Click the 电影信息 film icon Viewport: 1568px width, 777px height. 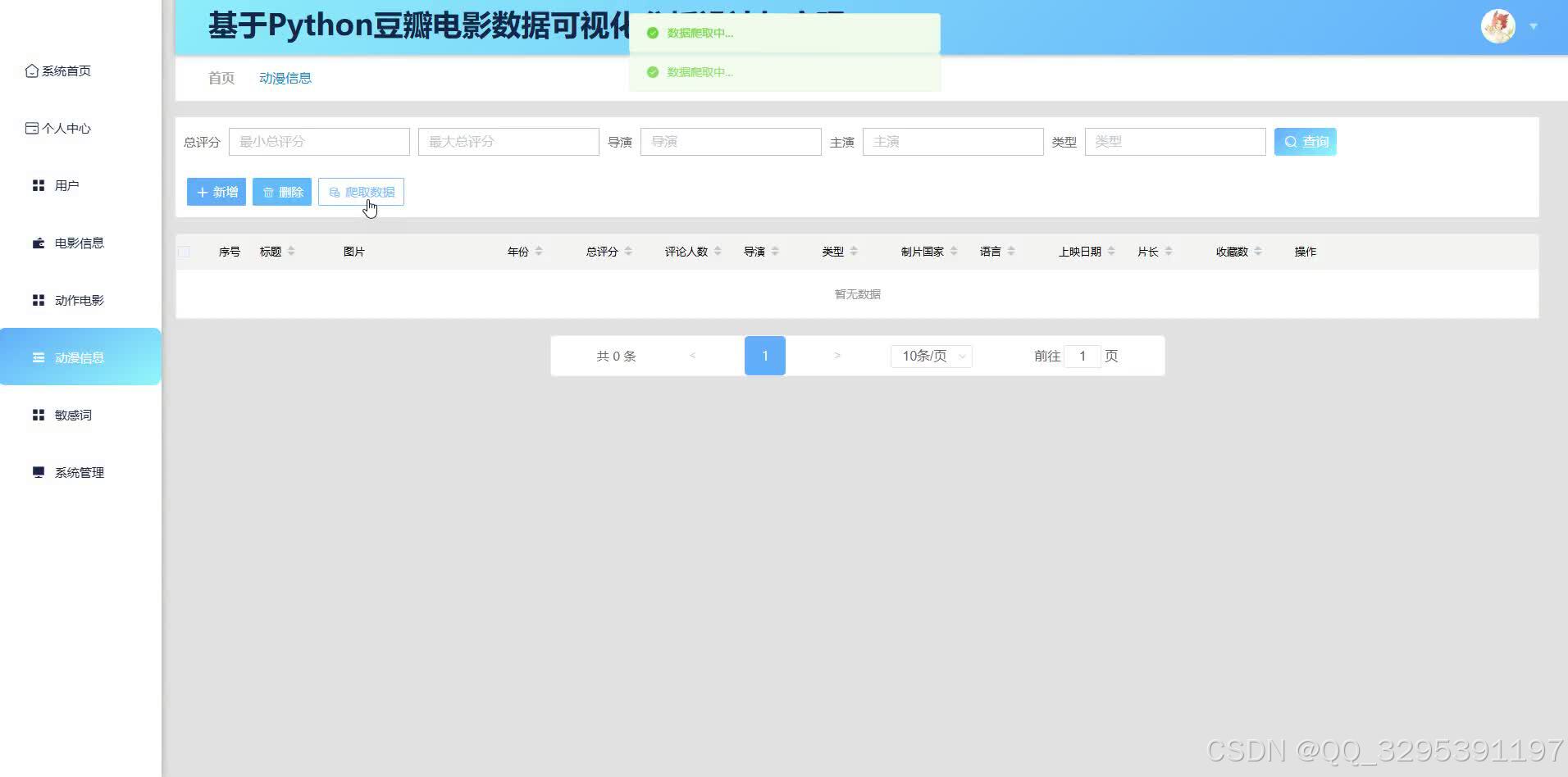pos(37,243)
